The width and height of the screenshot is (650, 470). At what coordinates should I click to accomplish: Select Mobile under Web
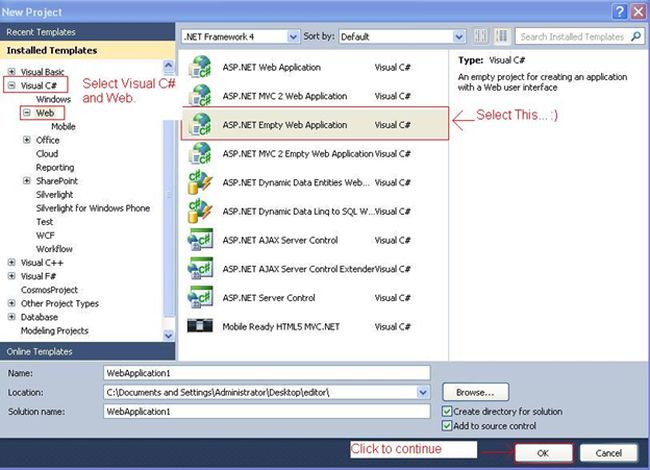pyautogui.click(x=63, y=126)
